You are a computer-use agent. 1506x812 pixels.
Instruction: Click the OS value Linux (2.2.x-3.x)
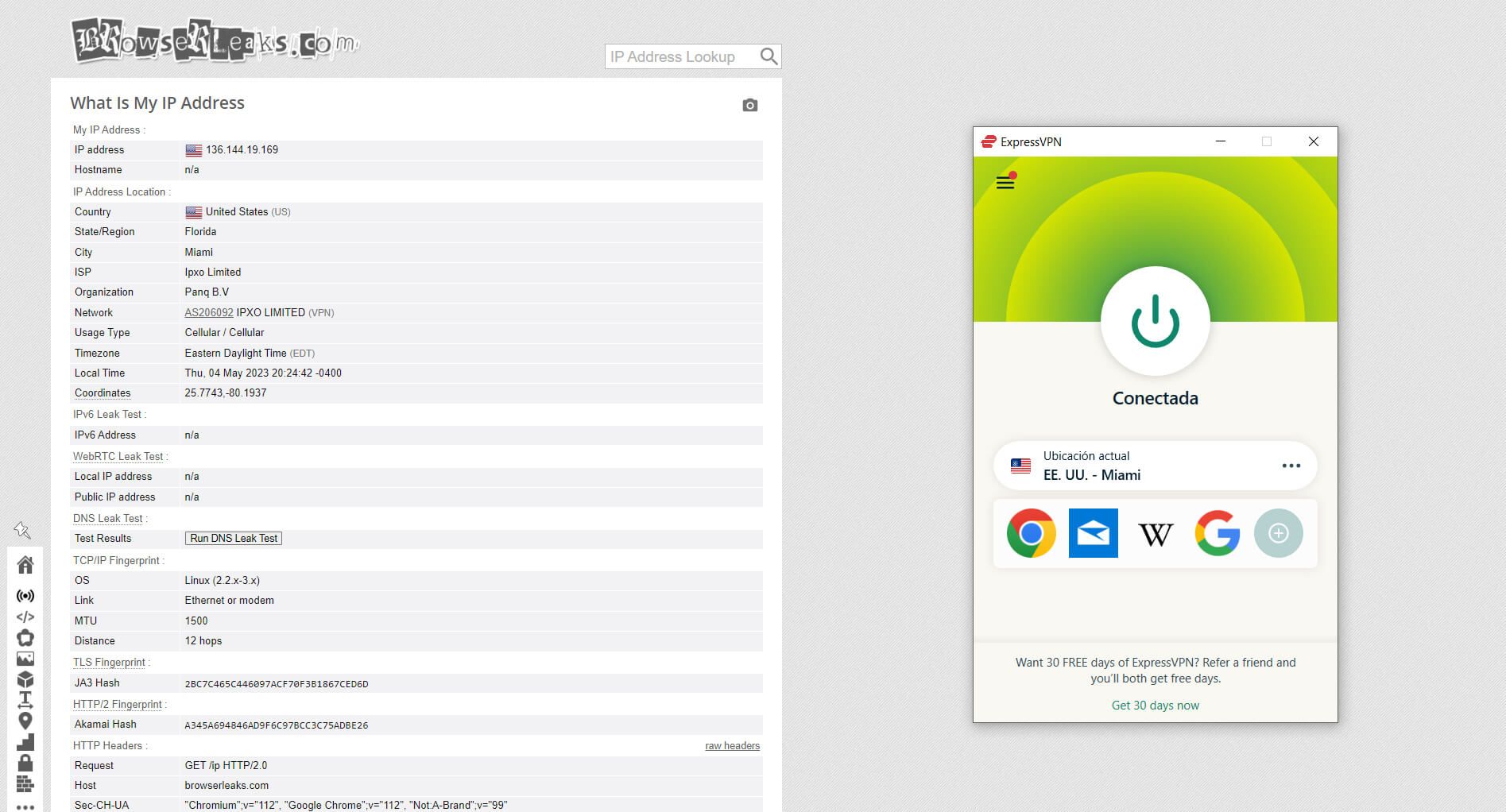click(223, 580)
